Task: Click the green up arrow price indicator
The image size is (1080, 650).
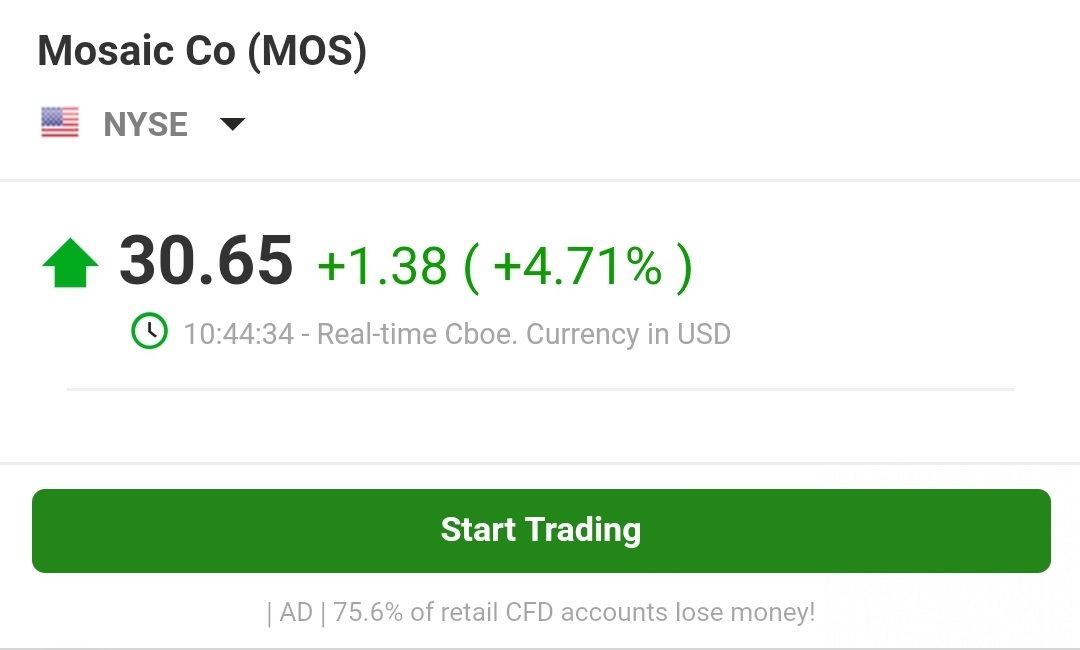Action: (x=70, y=265)
